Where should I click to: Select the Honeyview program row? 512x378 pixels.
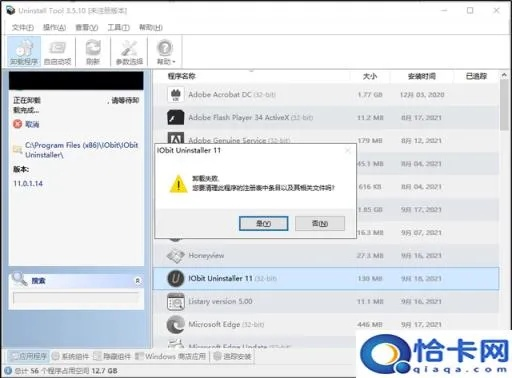[x=326, y=256]
